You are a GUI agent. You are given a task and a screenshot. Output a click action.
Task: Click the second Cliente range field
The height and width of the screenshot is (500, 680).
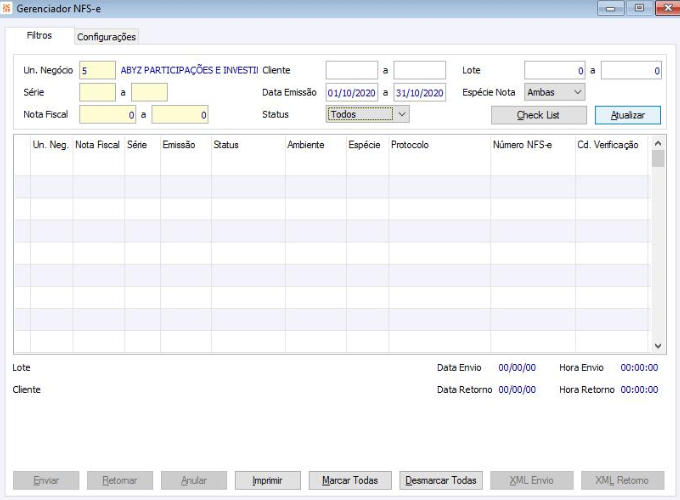click(419, 70)
